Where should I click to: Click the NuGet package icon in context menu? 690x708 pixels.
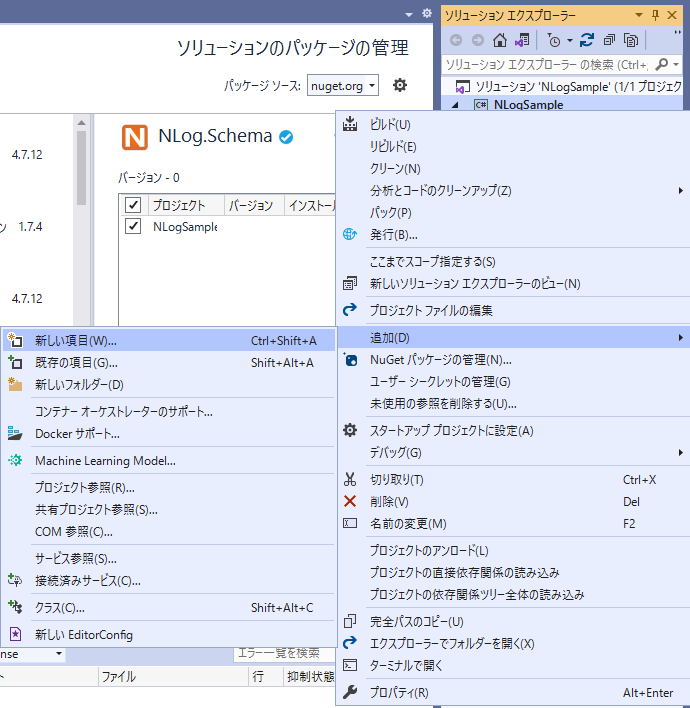pyautogui.click(x=350, y=359)
